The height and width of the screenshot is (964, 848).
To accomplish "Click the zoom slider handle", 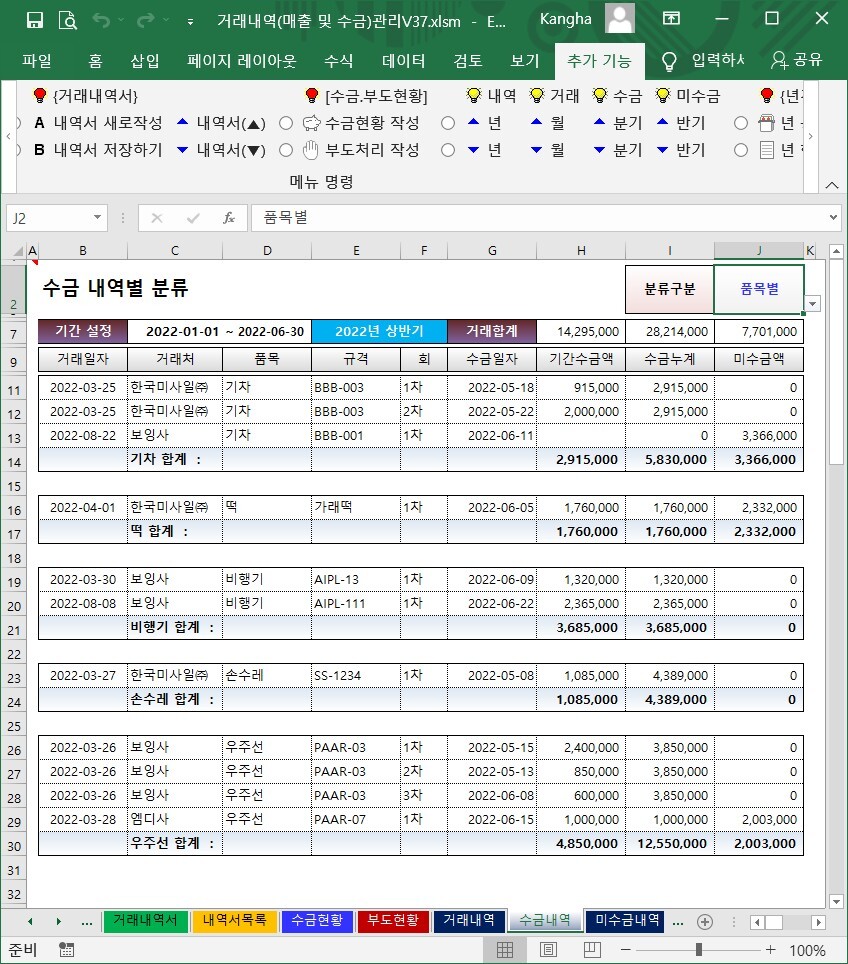I will tap(699, 950).
